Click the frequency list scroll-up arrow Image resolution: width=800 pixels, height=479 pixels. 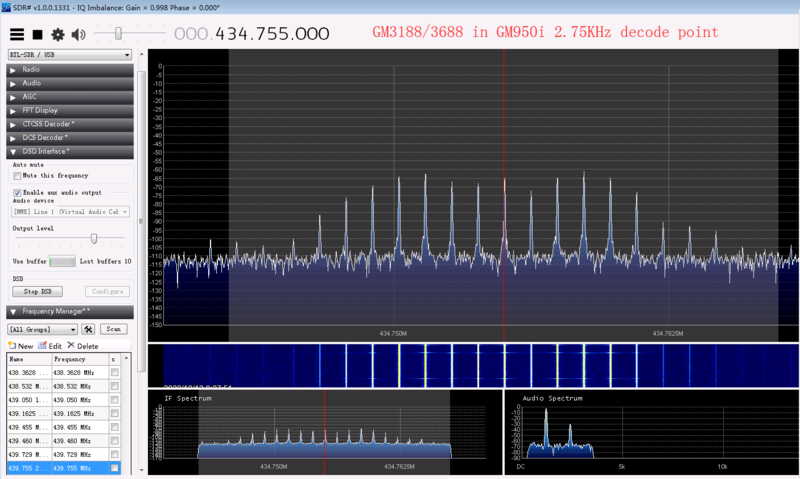pyautogui.click(x=126, y=358)
